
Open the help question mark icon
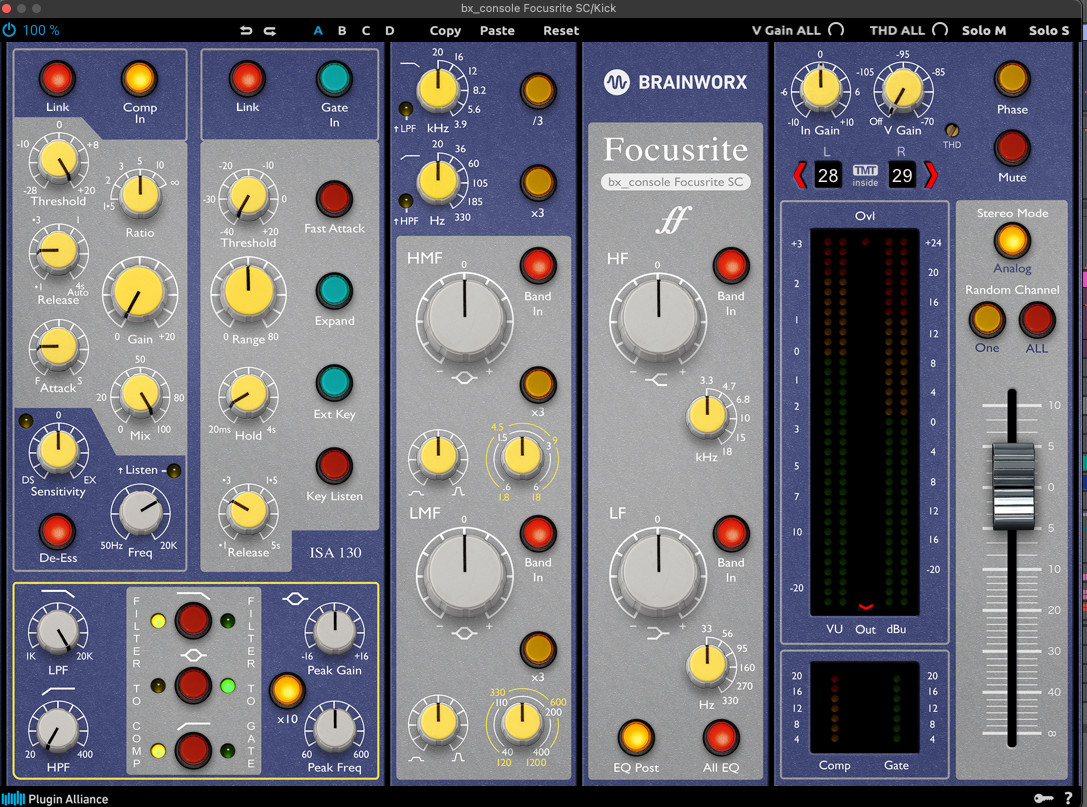point(1068,799)
